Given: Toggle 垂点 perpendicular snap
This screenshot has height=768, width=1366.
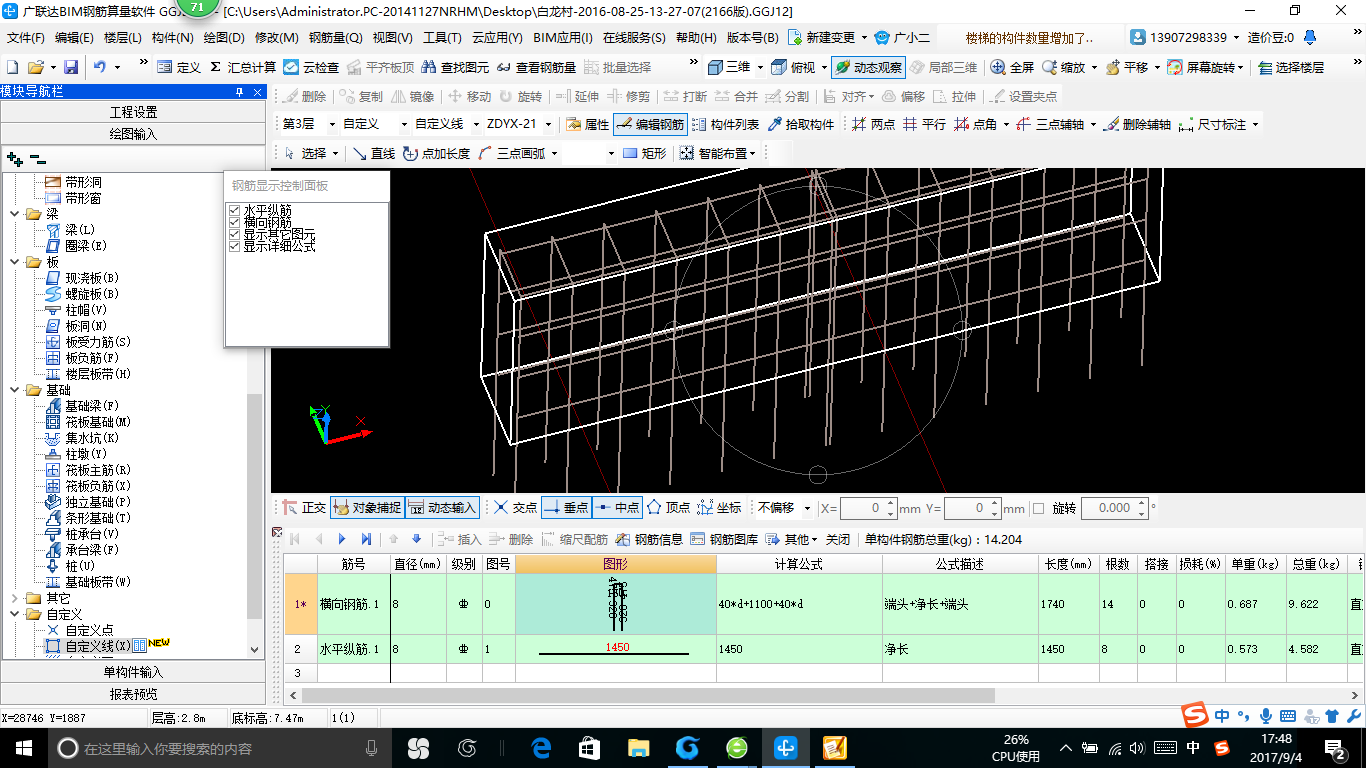Looking at the screenshot, I should coord(566,508).
